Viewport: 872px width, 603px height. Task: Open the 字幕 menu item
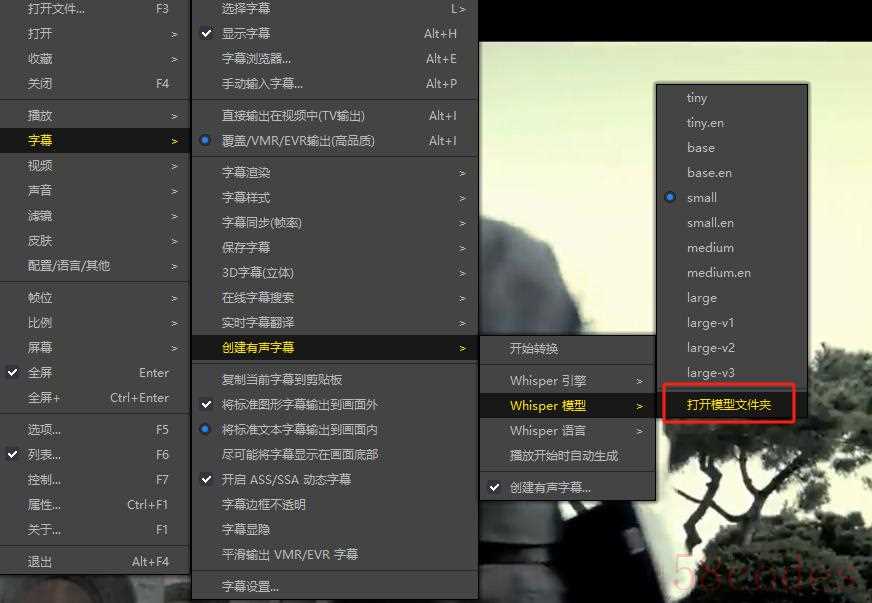coord(95,141)
